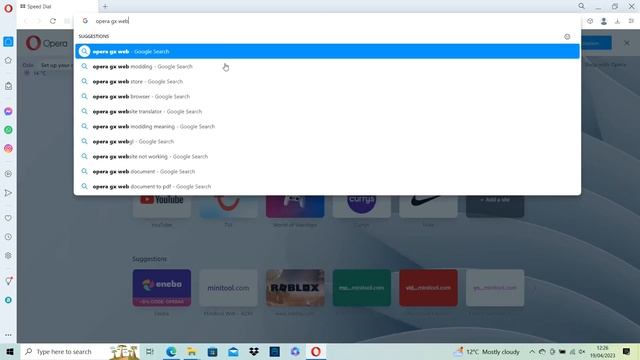Open File Explorer from taskbar

[191, 351]
